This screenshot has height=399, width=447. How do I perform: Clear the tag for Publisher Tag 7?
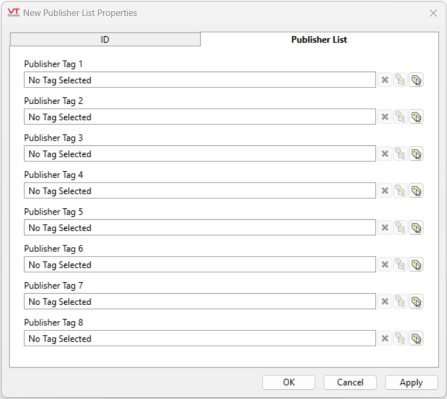tap(385, 302)
